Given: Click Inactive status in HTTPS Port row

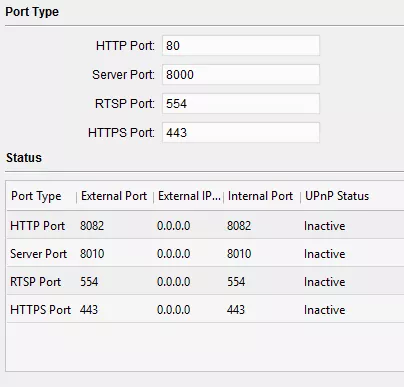Looking at the screenshot, I should 324,310.
